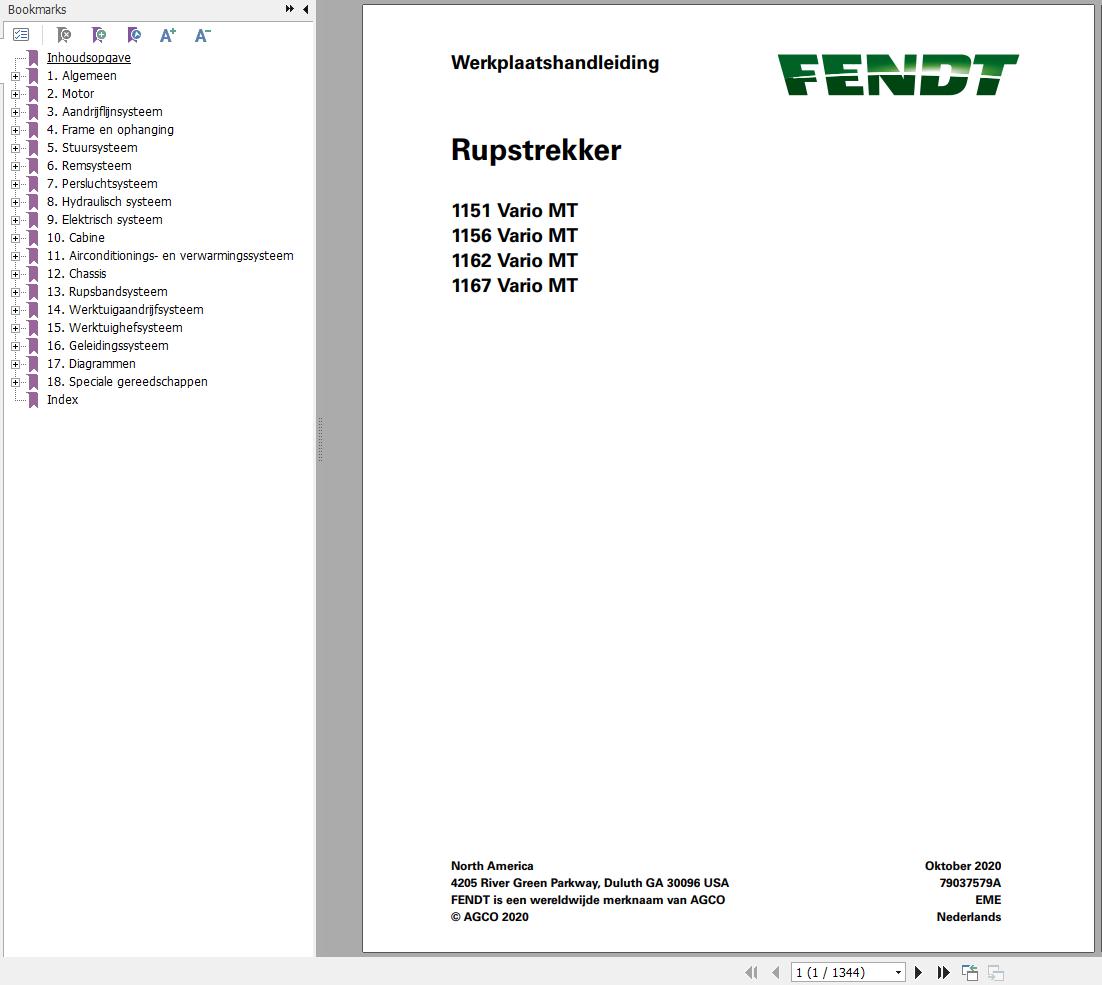The height and width of the screenshot is (985, 1102).
Task: Click the bookmark icon beside 6. Remsysteem
Action: pyautogui.click(x=32, y=166)
